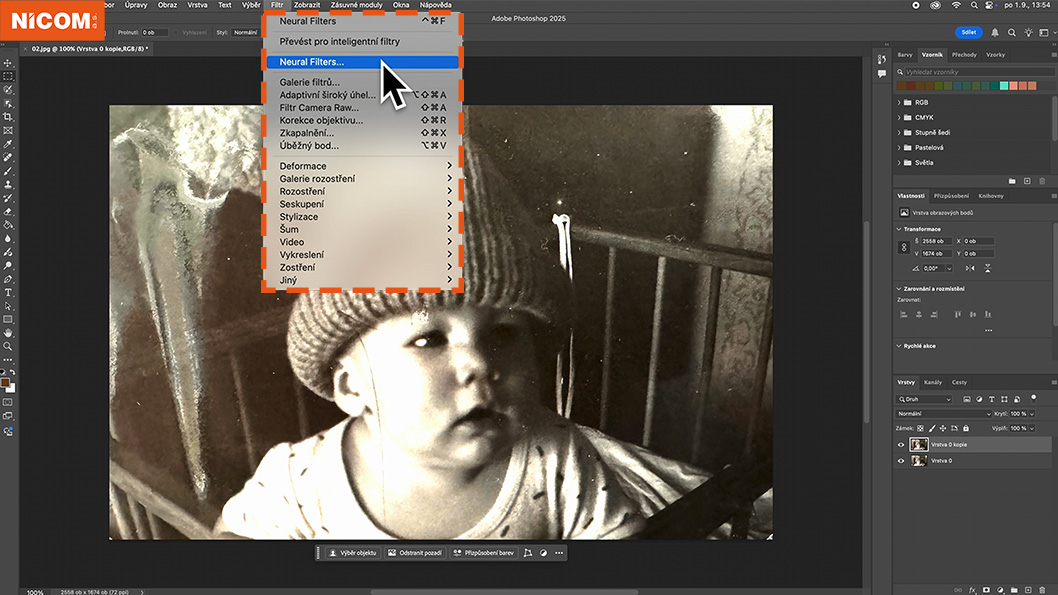
Task: Select the Move tool
Action: pos(7,61)
